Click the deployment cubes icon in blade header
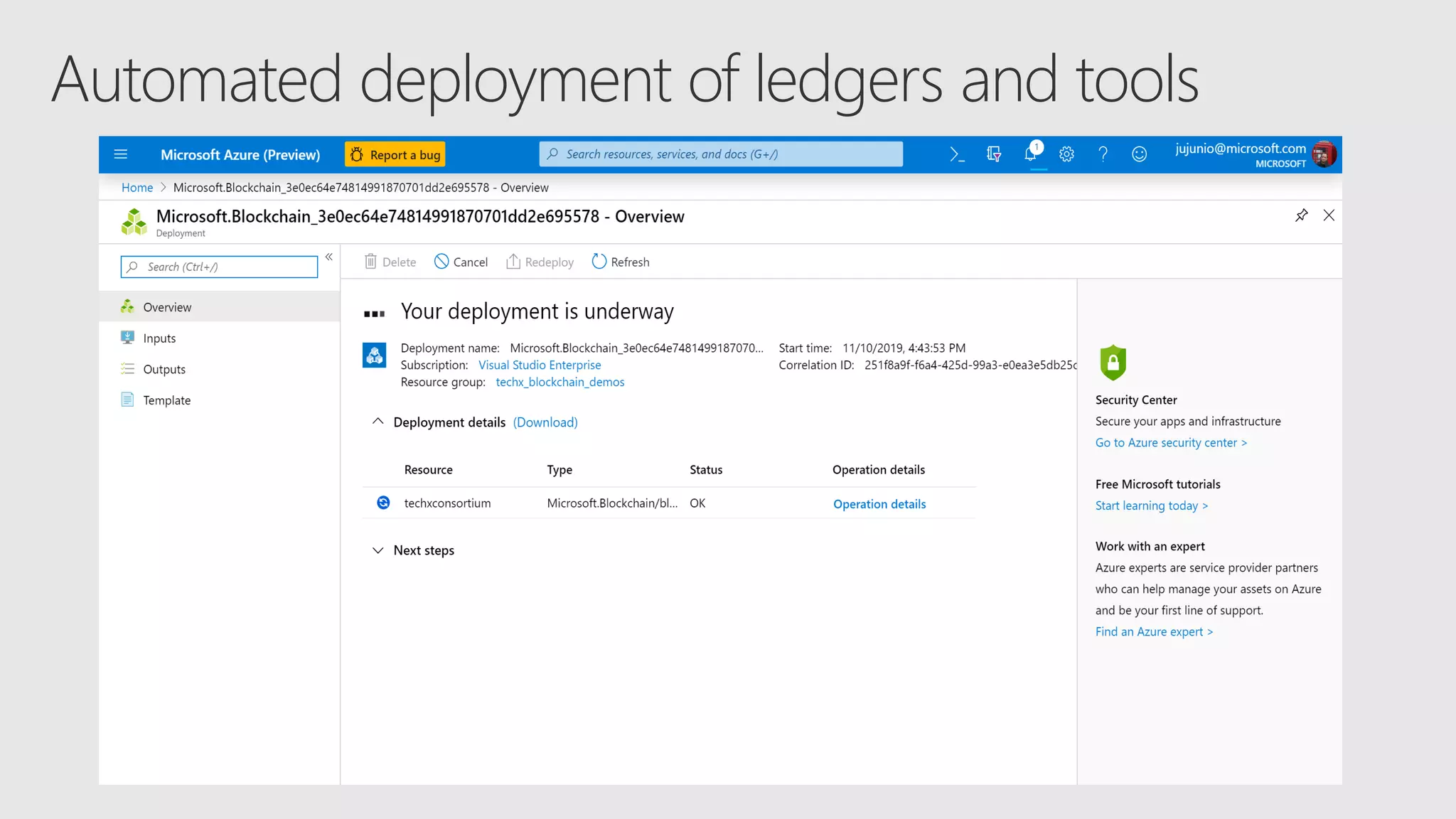This screenshot has width=1456, height=819. (134, 221)
